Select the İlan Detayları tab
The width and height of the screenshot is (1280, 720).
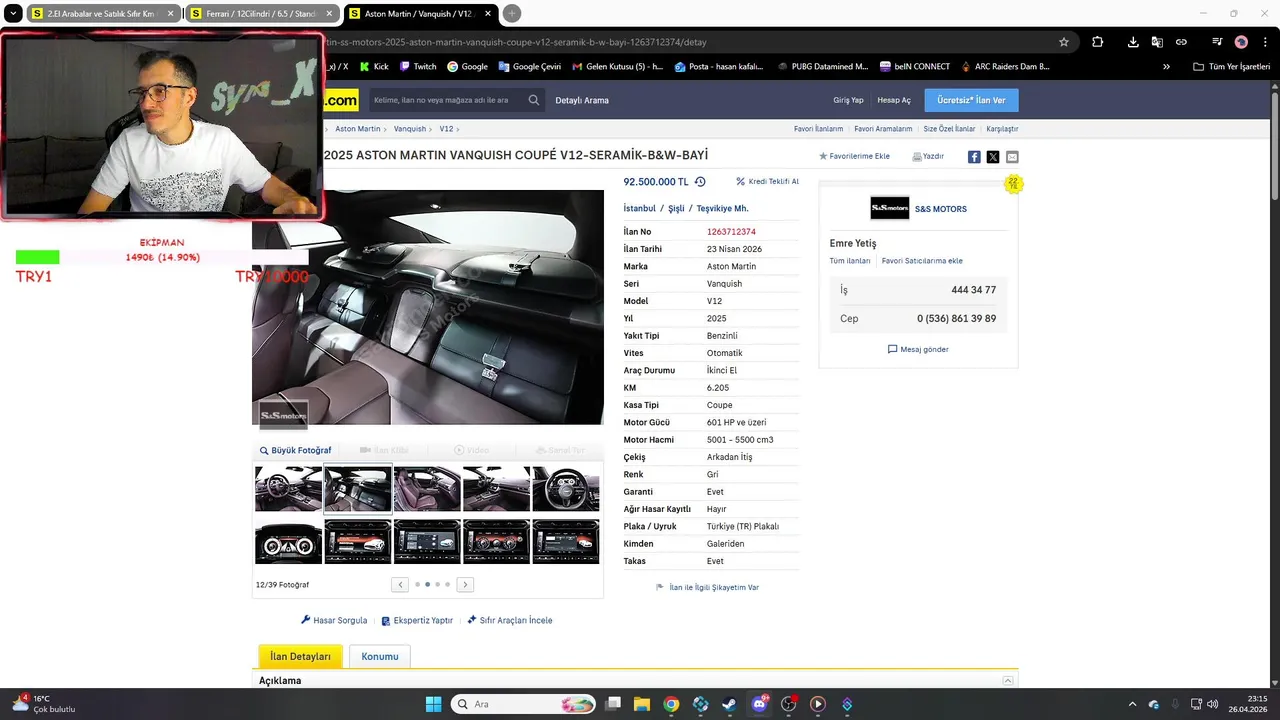300,657
